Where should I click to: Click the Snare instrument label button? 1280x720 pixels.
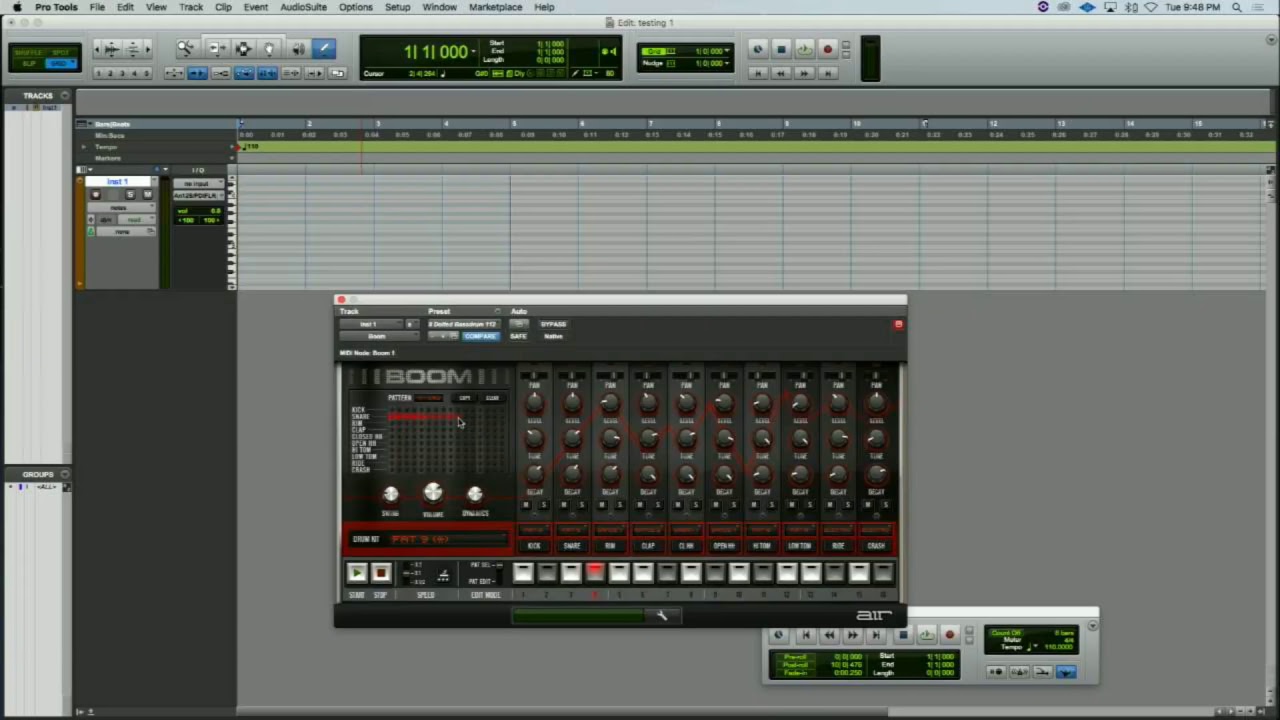[572, 546]
